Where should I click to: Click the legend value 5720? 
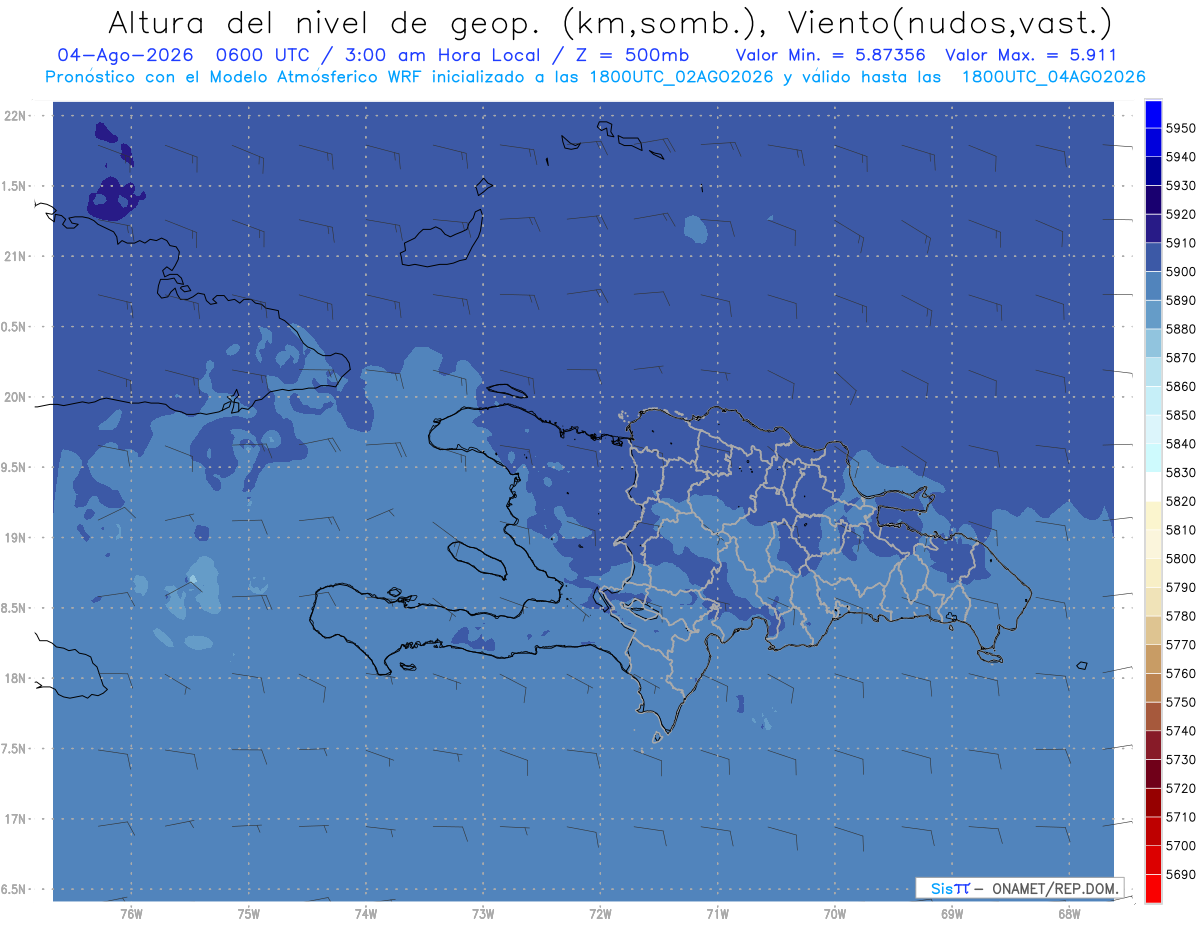pyautogui.click(x=1180, y=788)
